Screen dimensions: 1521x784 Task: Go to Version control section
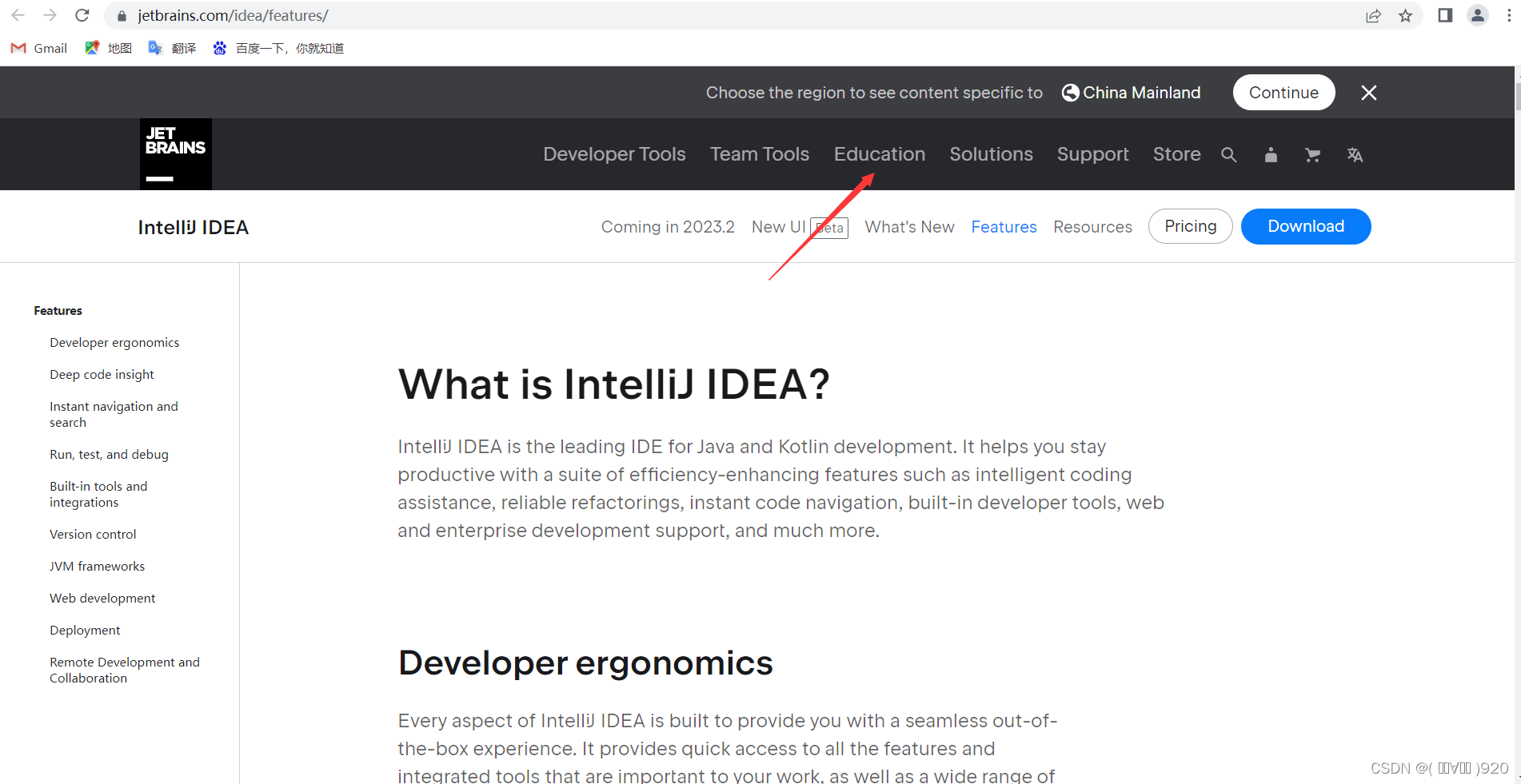click(x=93, y=535)
